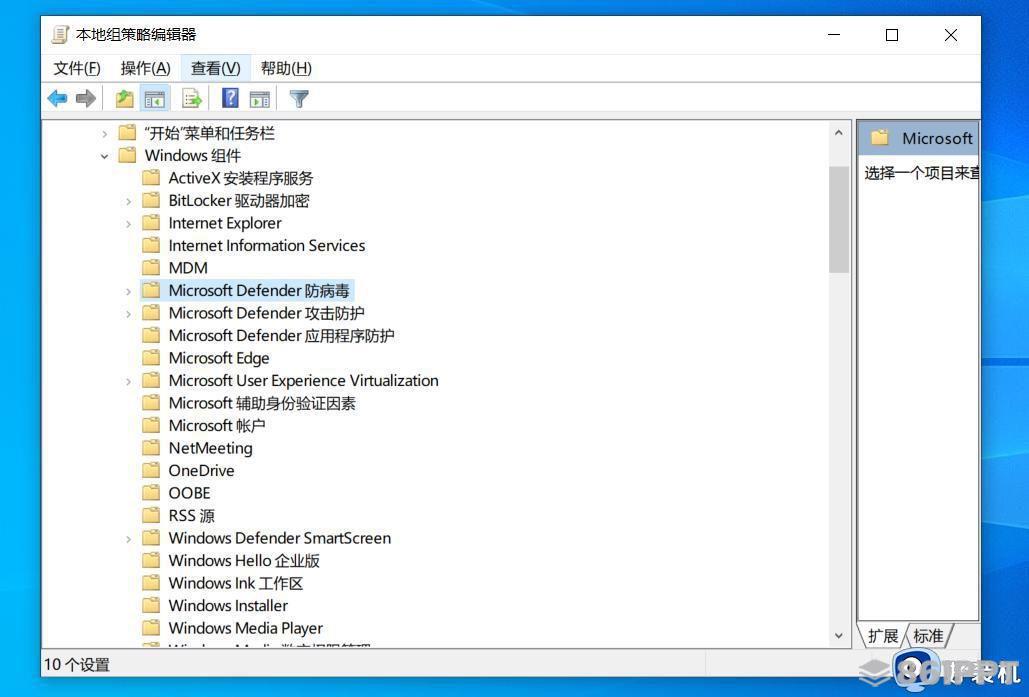Click folder icon beside Windows Media Player
The image size is (1029, 697).
[152, 627]
